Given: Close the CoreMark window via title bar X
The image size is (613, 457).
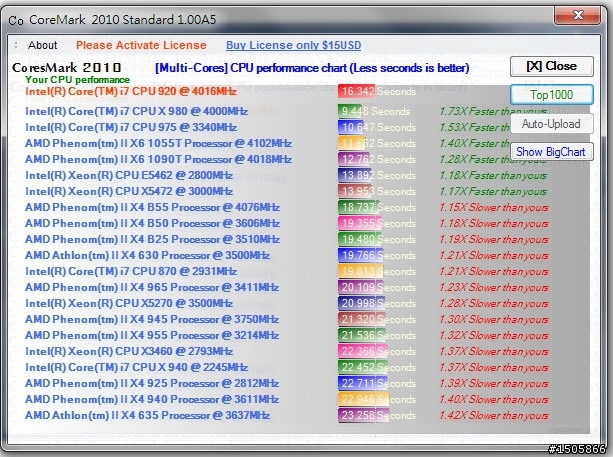Looking at the screenshot, I should click(x=577, y=15).
